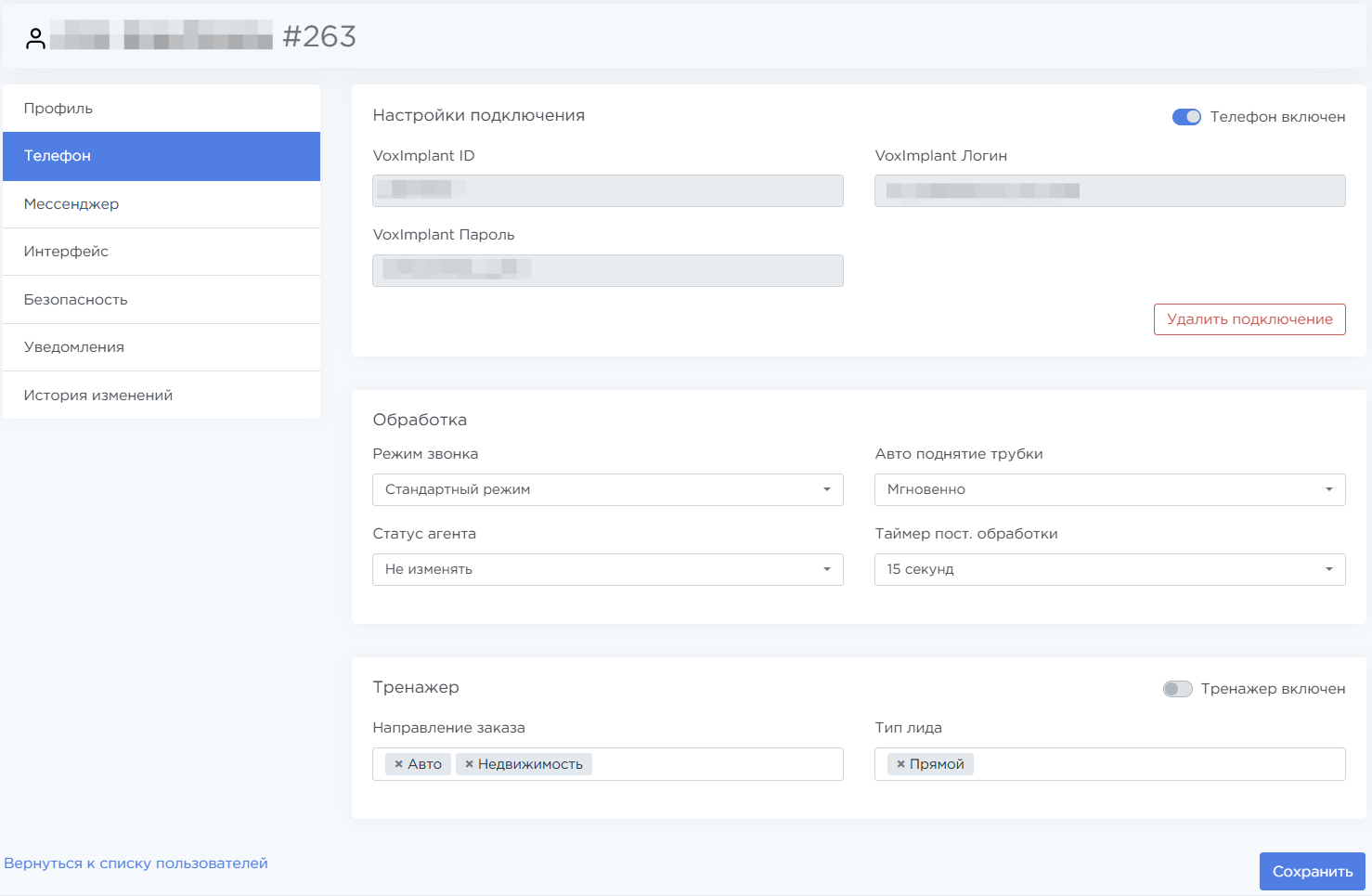Expand the Авто поднятие трубки dropdown
The height and width of the screenshot is (896, 1372).
tap(1109, 489)
